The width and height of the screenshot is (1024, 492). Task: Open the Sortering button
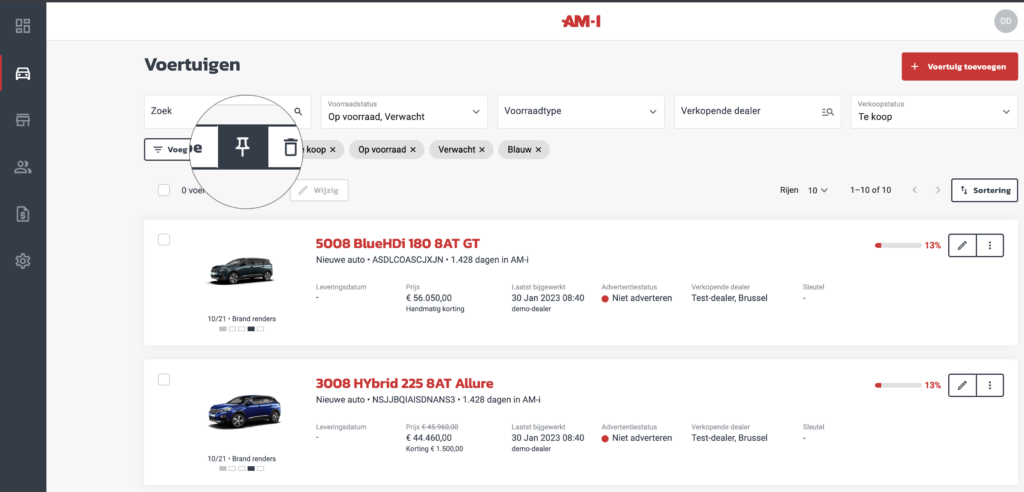984,190
